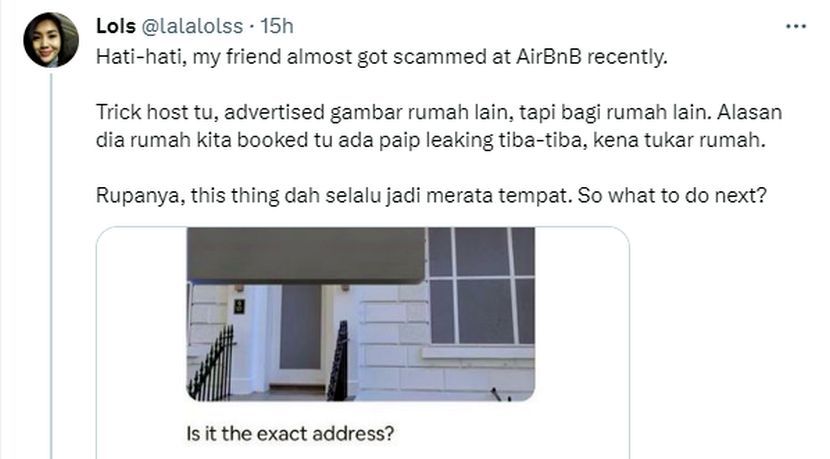This screenshot has width=830, height=459.
Task: Click the house number plaque beside the door
Action: pos(239,306)
